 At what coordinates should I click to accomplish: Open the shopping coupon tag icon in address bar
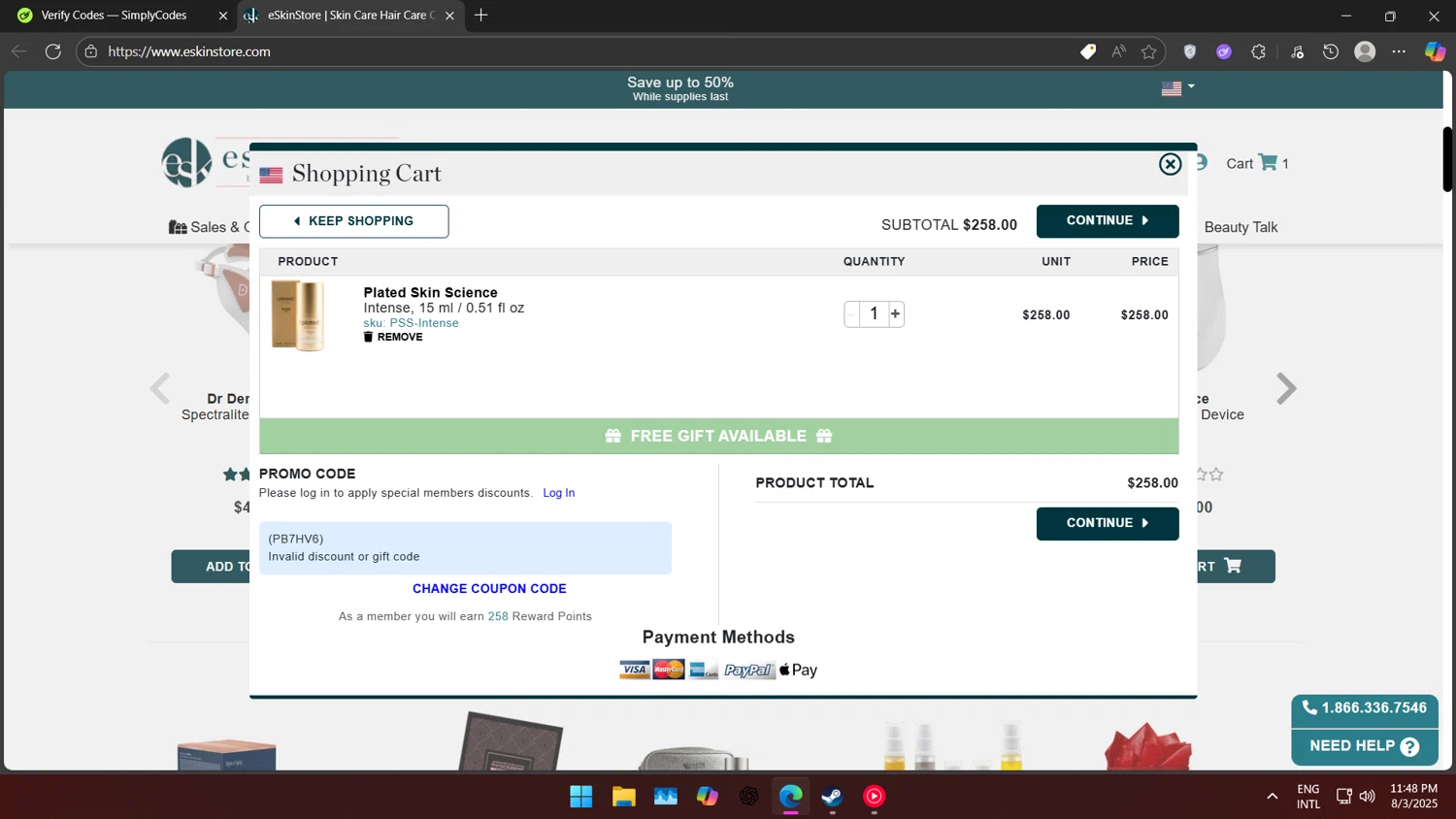[1088, 51]
